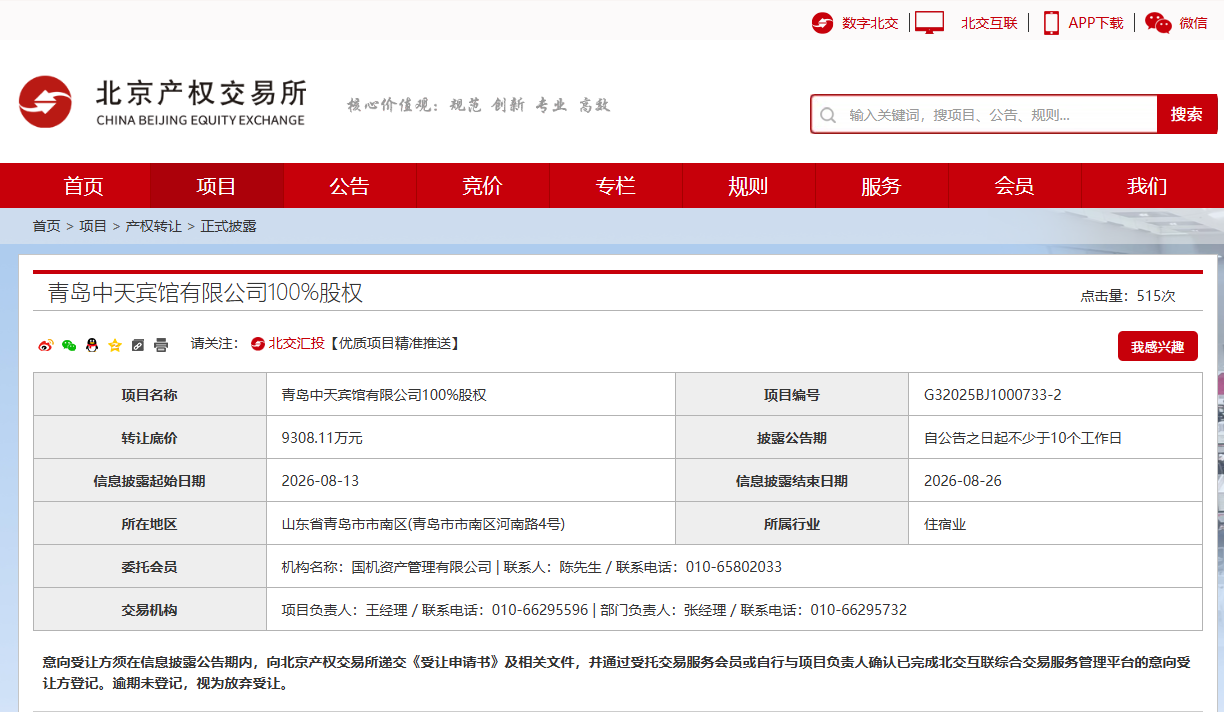Go to 正式披露 in breadcrumb

228,226
